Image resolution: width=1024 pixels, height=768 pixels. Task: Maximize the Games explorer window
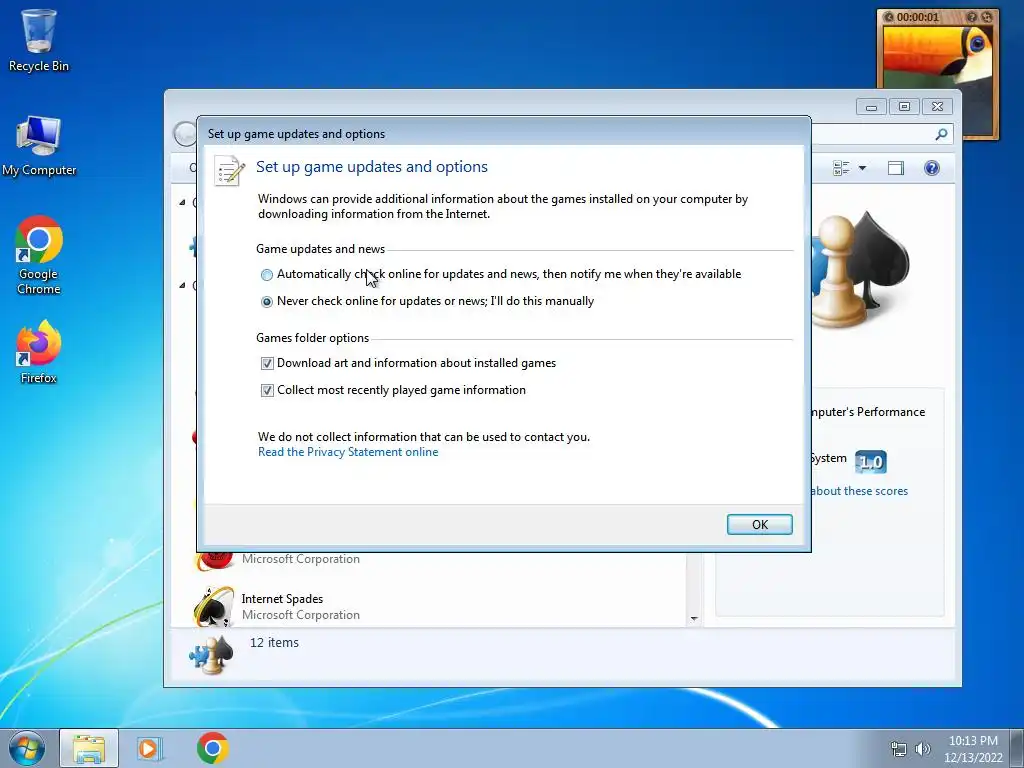904,107
